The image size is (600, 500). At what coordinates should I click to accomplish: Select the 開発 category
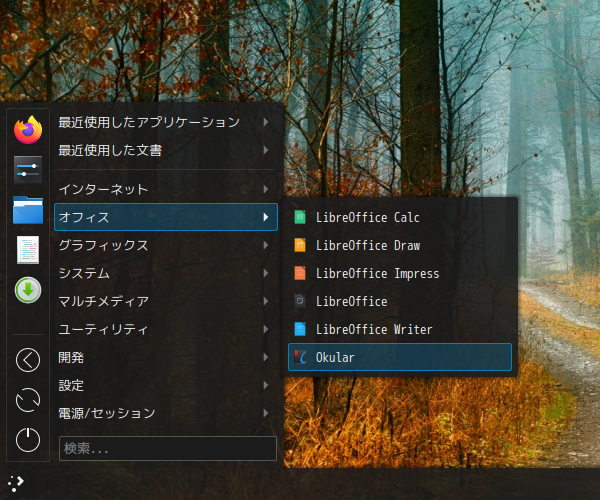[x=166, y=357]
